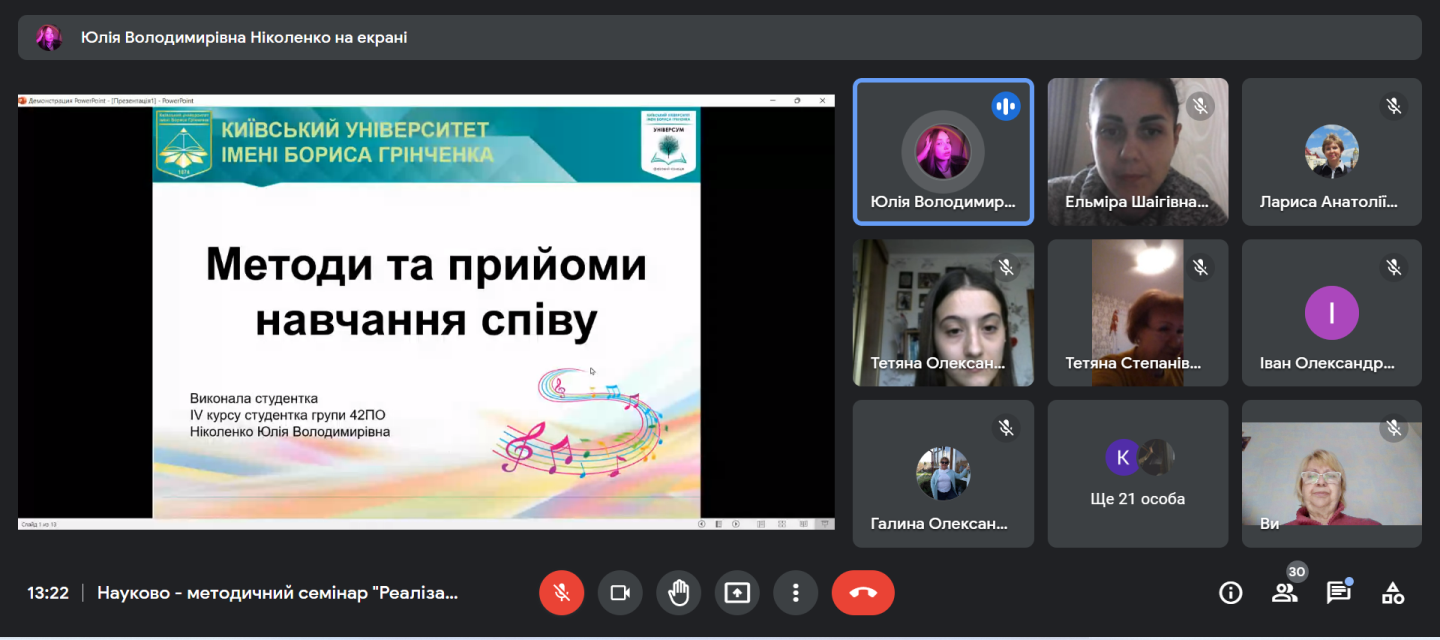Click the Present now screen share button
Viewport: 1440px width, 640px height.
click(x=737, y=593)
